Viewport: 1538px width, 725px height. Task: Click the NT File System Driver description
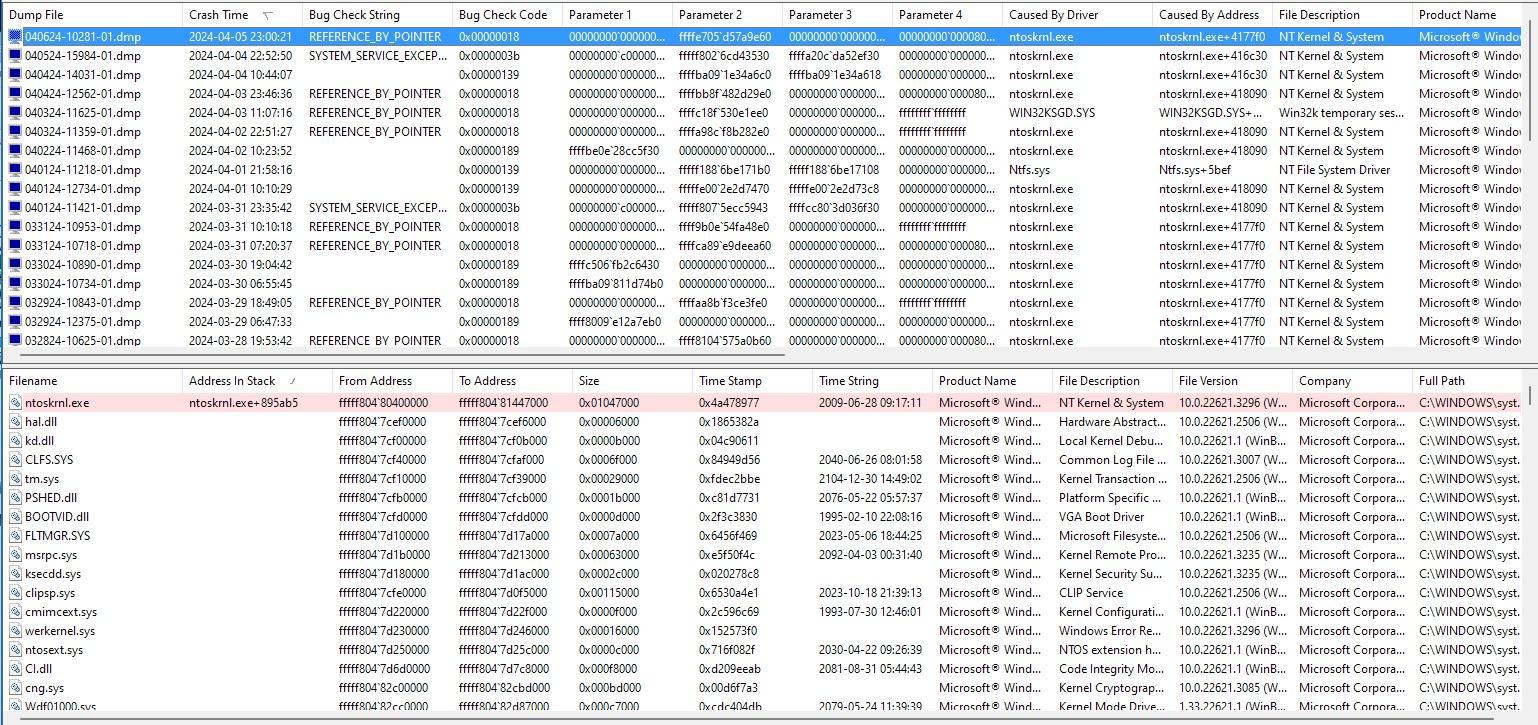[1334, 169]
